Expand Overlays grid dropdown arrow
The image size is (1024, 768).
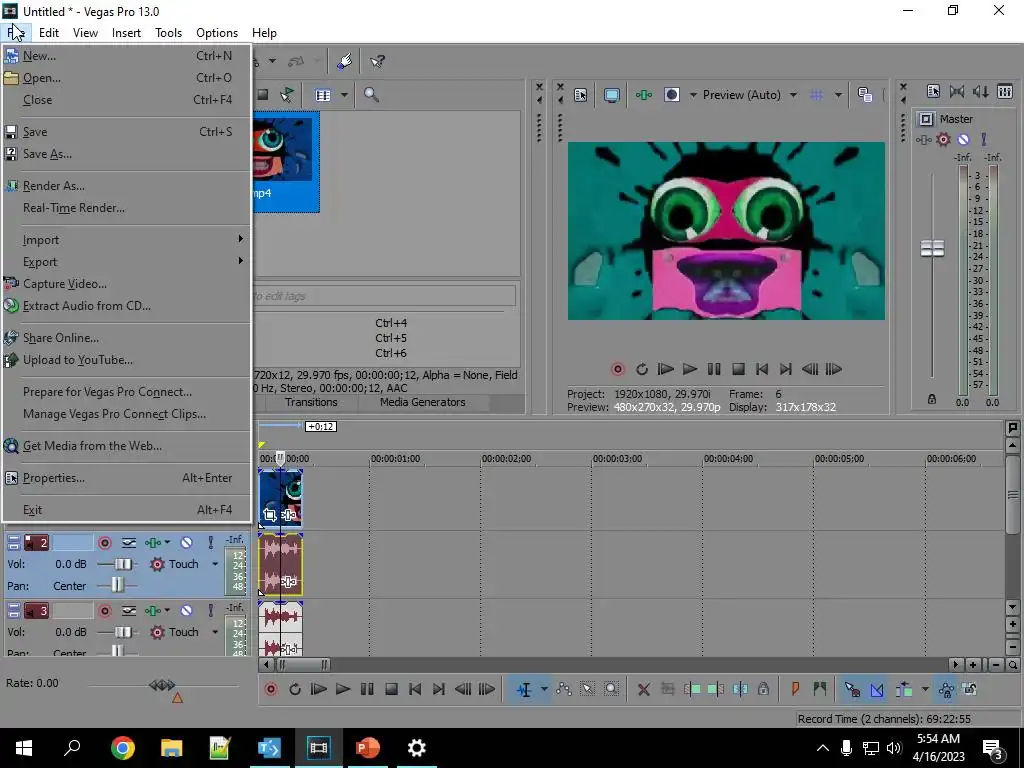(x=838, y=95)
